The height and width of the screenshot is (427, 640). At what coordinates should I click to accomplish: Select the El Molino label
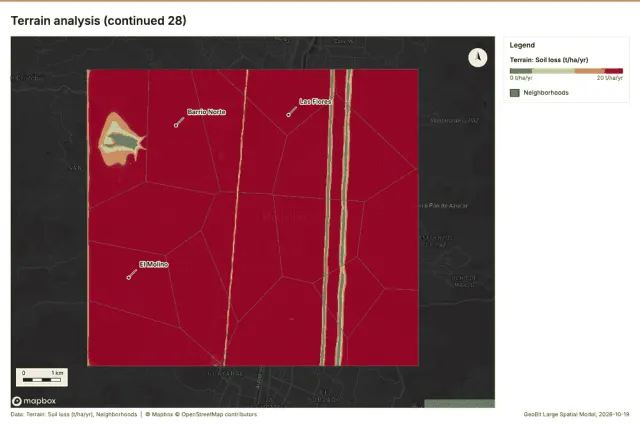(153, 265)
